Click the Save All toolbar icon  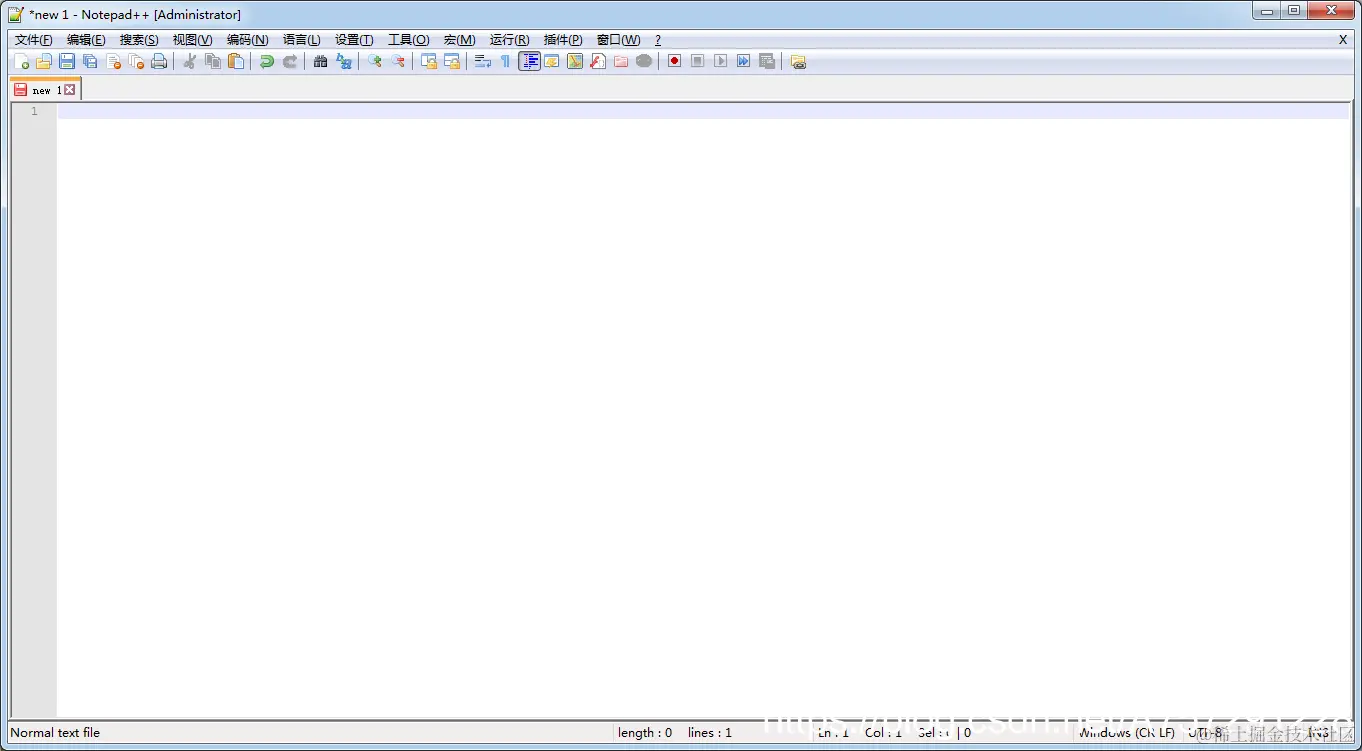90,61
